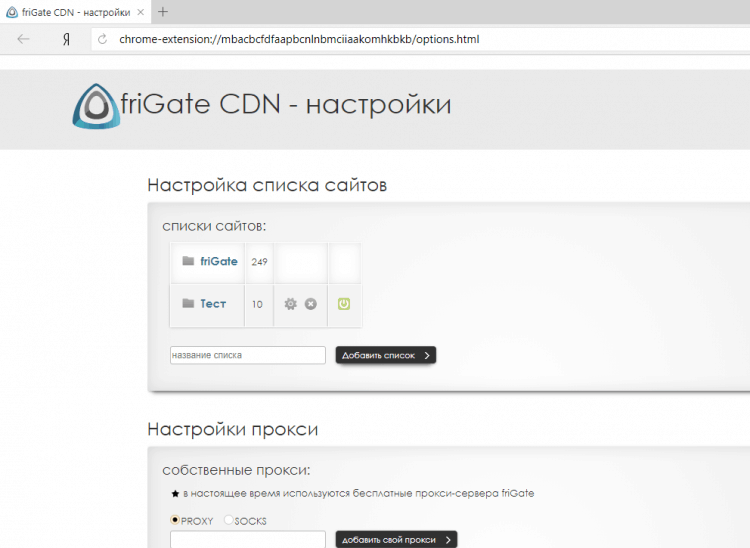Reload page with refresh icon
This screenshot has height=548, width=750.
click(102, 39)
